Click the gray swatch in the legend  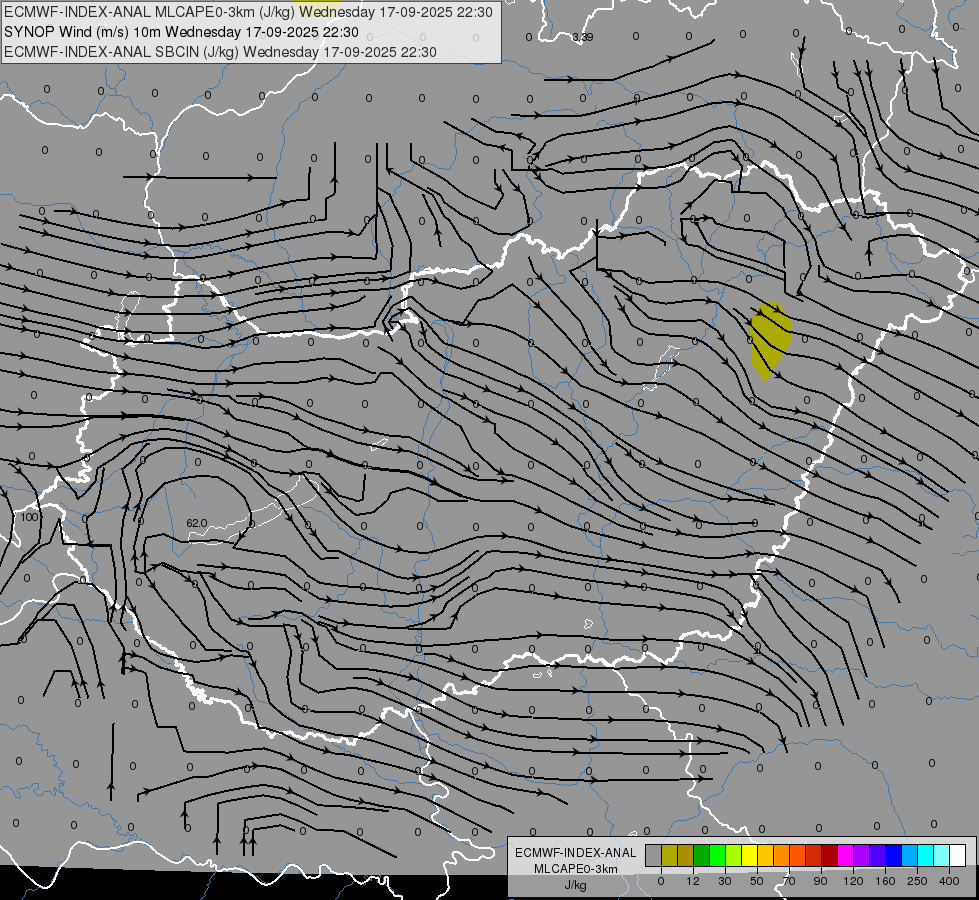point(654,855)
